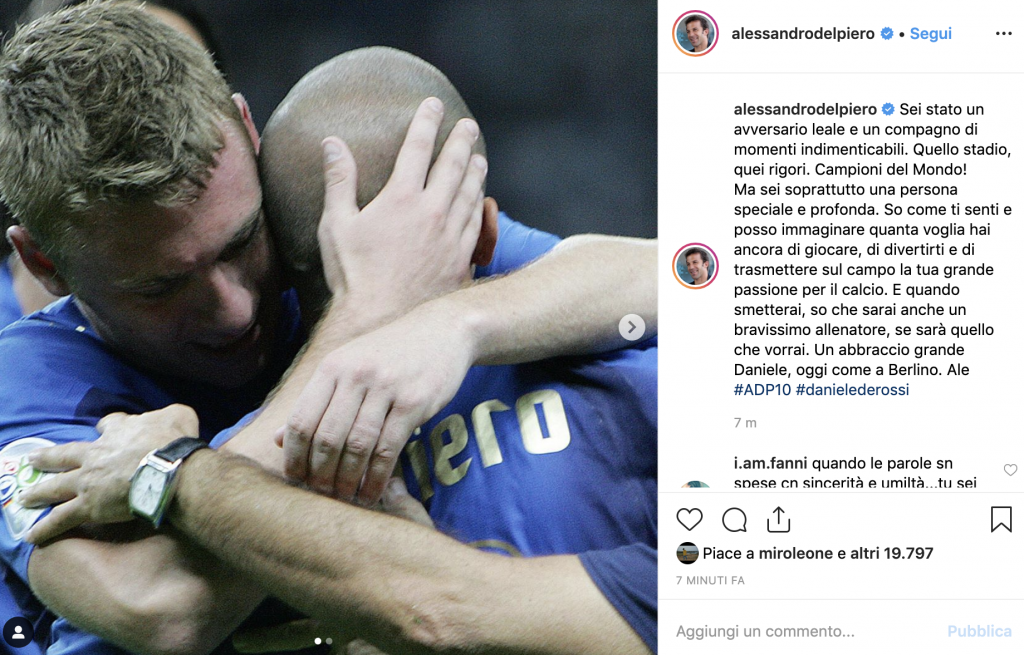
Task: Open the three-dot options menu
Action: pos(1004,33)
